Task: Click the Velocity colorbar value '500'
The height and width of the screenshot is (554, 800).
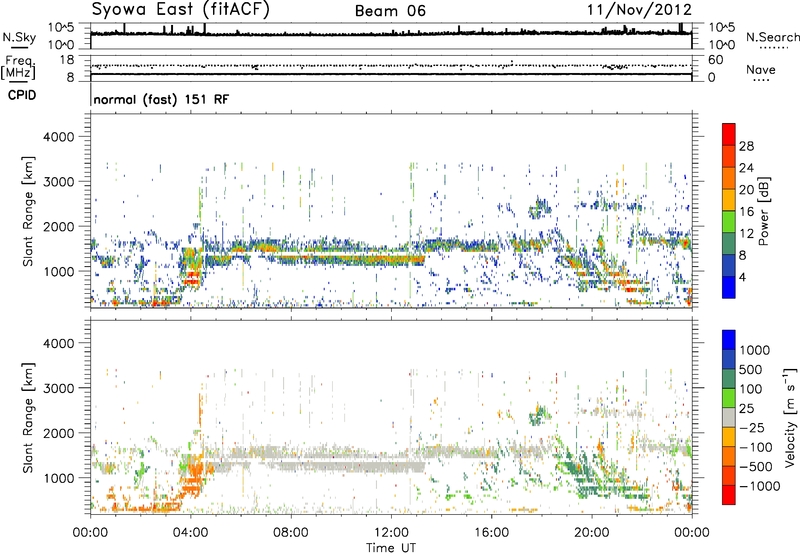Action: pyautogui.click(x=751, y=369)
